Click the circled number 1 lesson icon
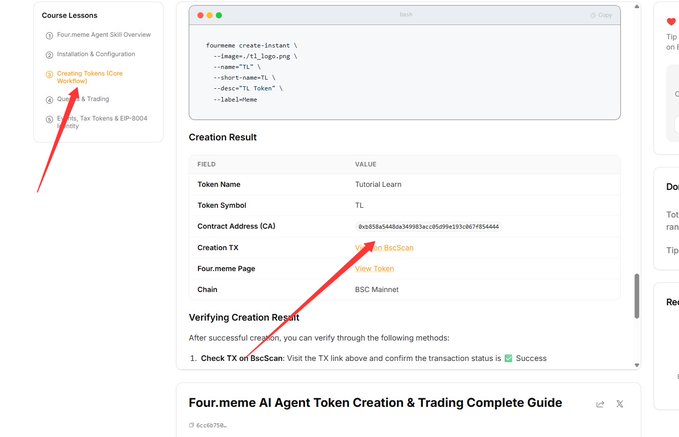This screenshot has width=679, height=437. tap(49, 36)
